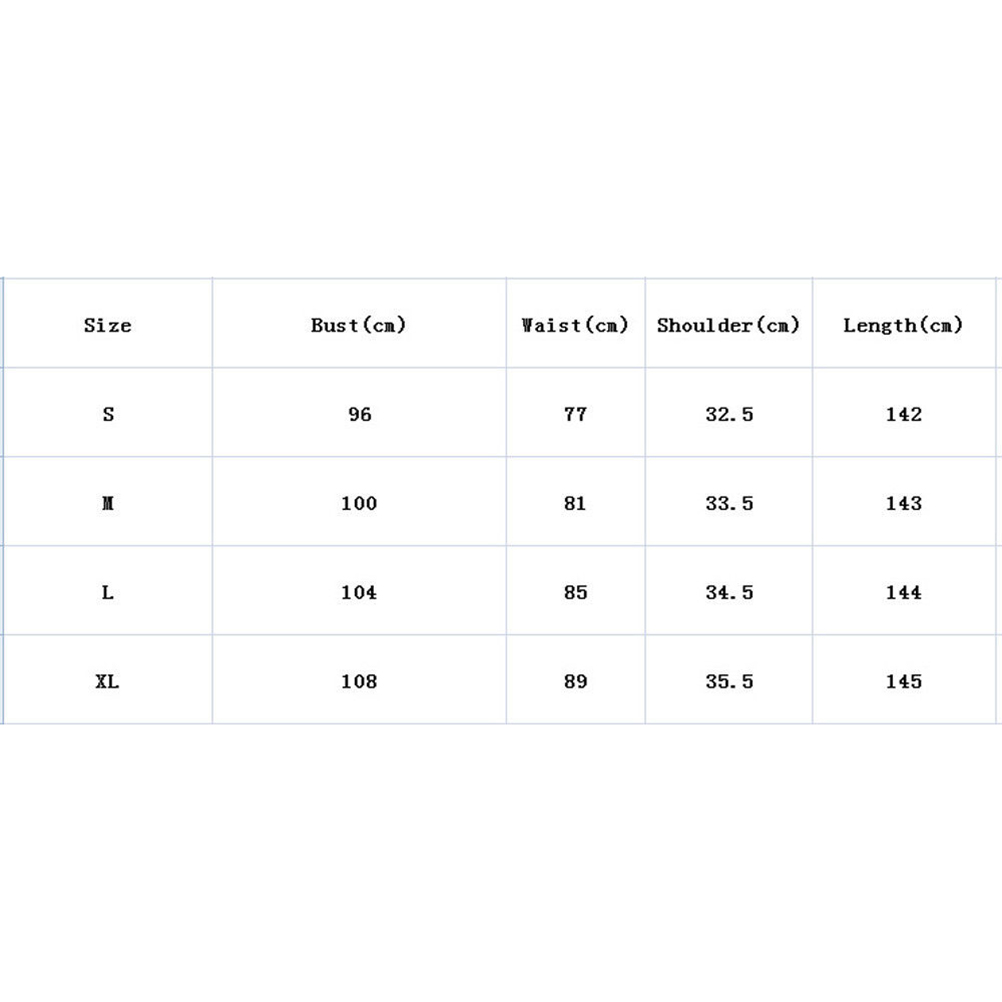Select the size S row label

click(108, 414)
